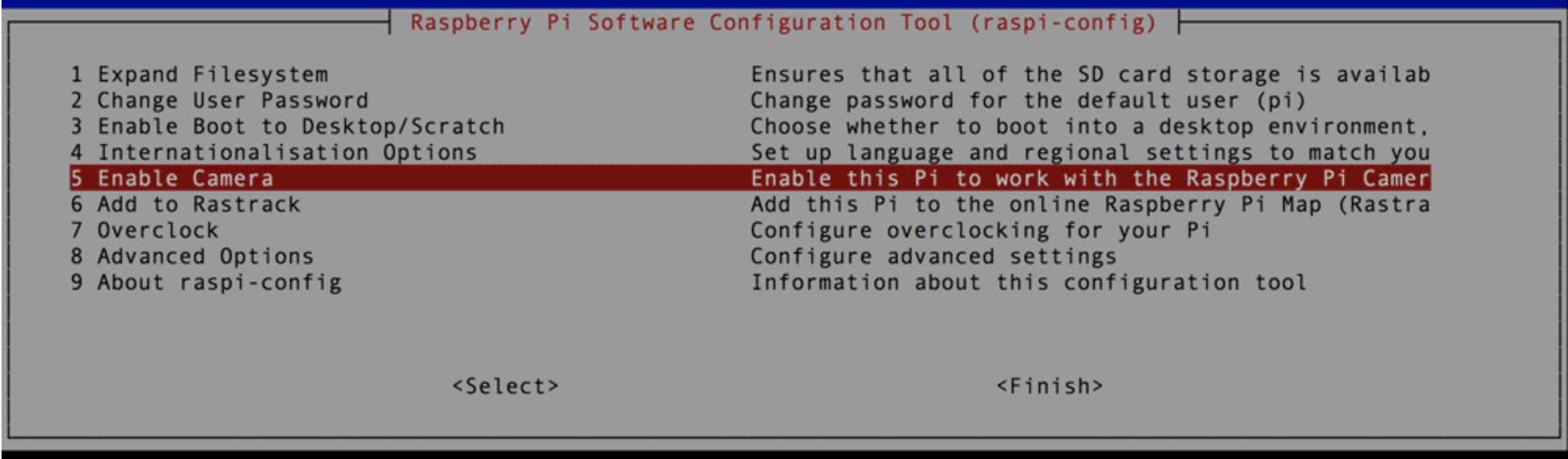Click the highlighted Enable Camera entry

172,179
